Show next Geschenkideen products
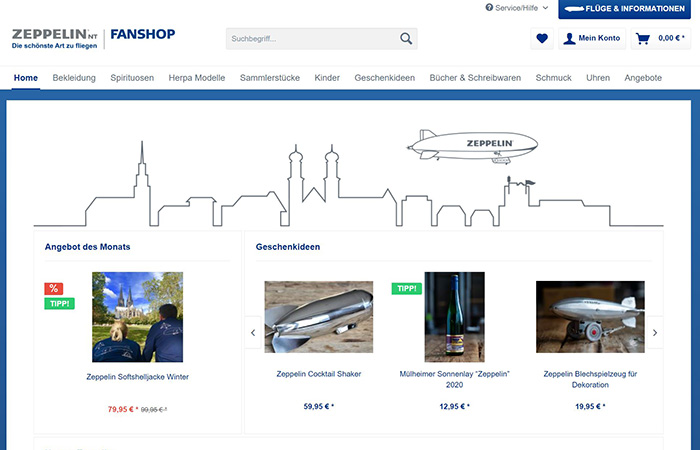This screenshot has width=700, height=450. click(655, 333)
